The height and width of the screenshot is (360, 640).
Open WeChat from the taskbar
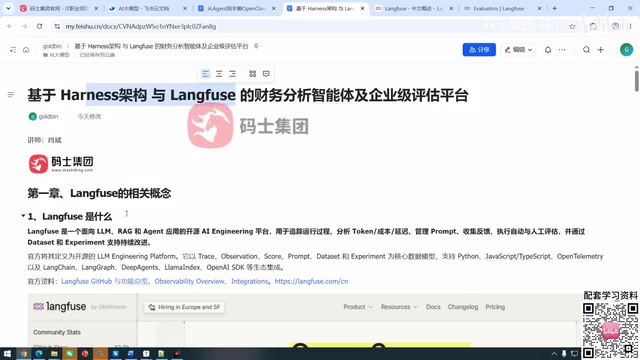coord(69,353)
